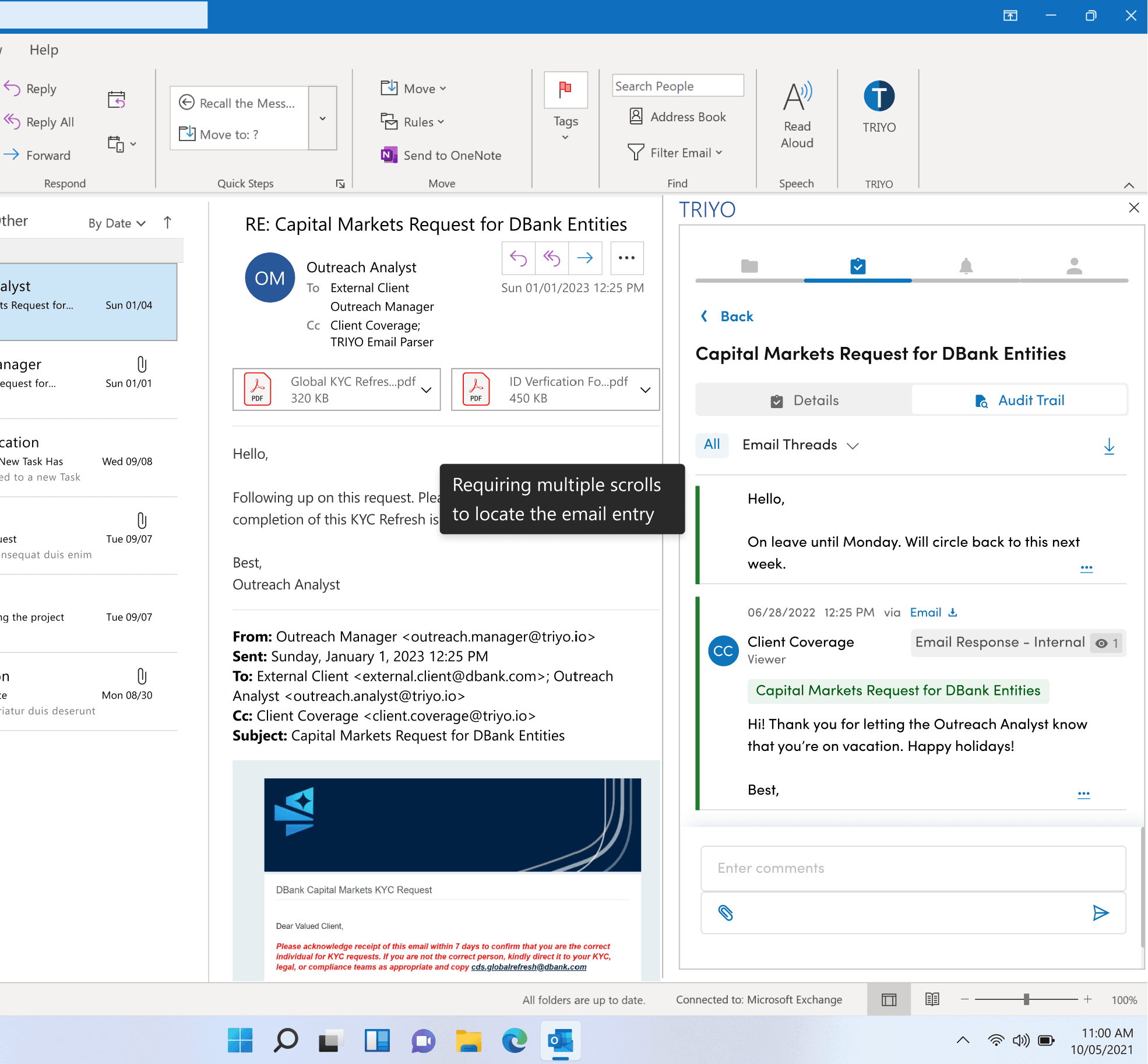1148x1064 pixels.
Task: Click the attachment paperclip in comment box
Action: [726, 912]
